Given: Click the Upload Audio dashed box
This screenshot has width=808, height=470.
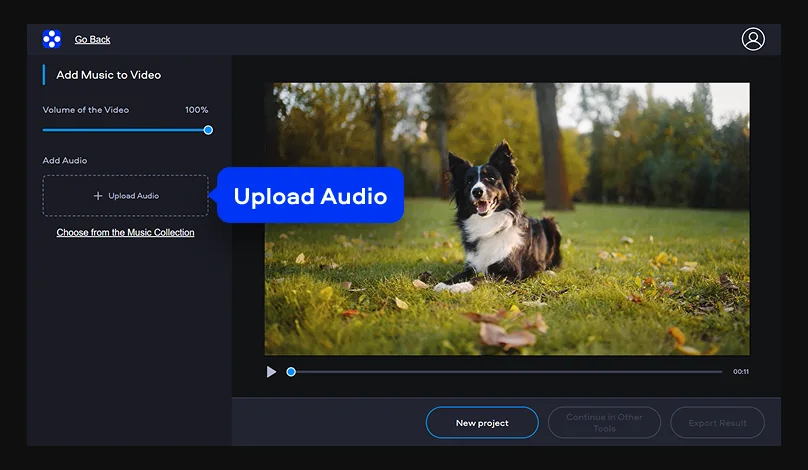Looking at the screenshot, I should 125,195.
